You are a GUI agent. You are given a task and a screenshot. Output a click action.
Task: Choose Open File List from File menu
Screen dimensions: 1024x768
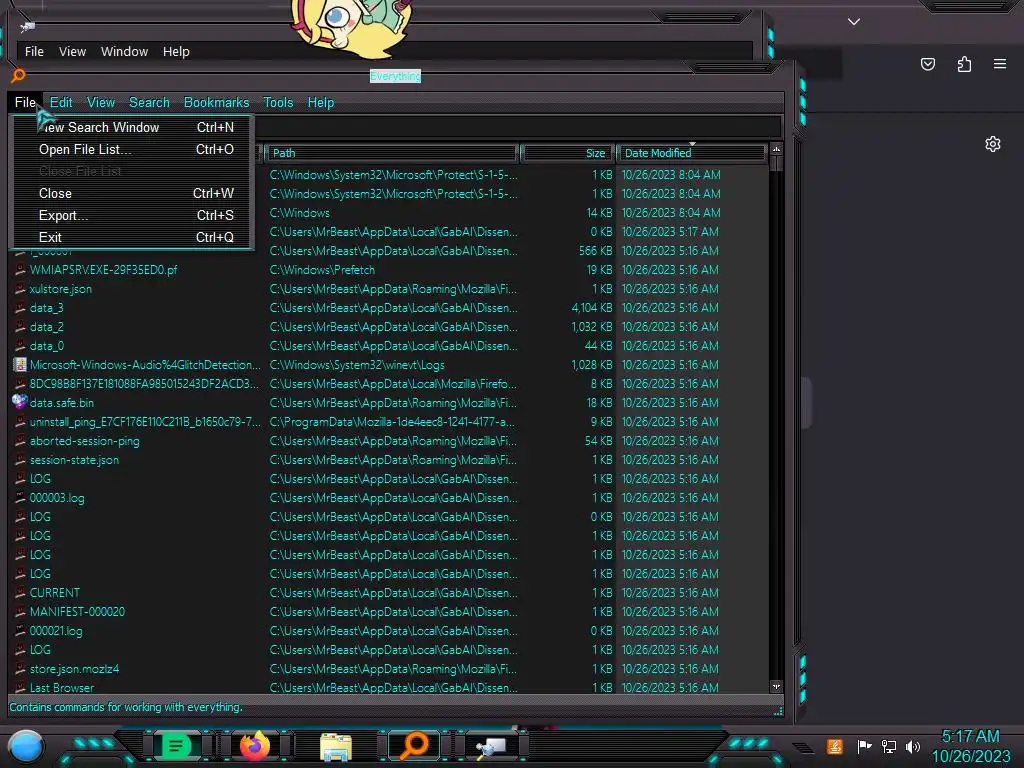coord(133,150)
